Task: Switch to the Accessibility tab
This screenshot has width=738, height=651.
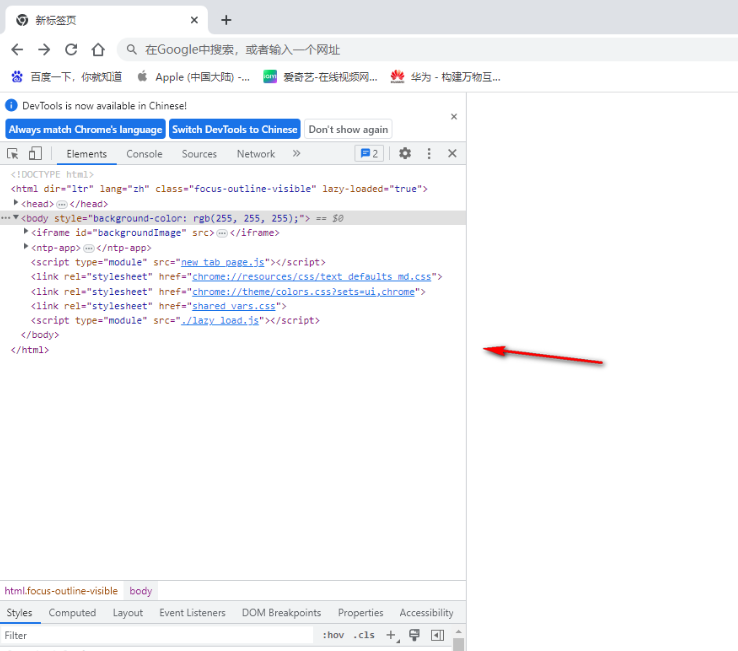Action: tap(426, 613)
